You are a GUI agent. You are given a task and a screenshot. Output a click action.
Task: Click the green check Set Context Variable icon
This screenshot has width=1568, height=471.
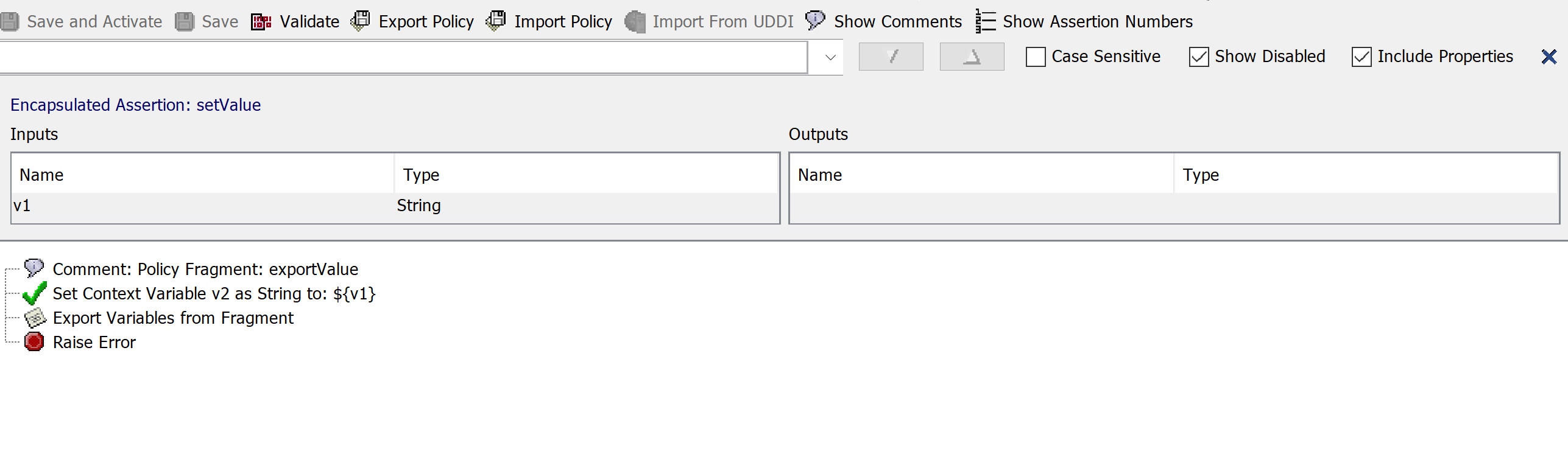point(34,293)
